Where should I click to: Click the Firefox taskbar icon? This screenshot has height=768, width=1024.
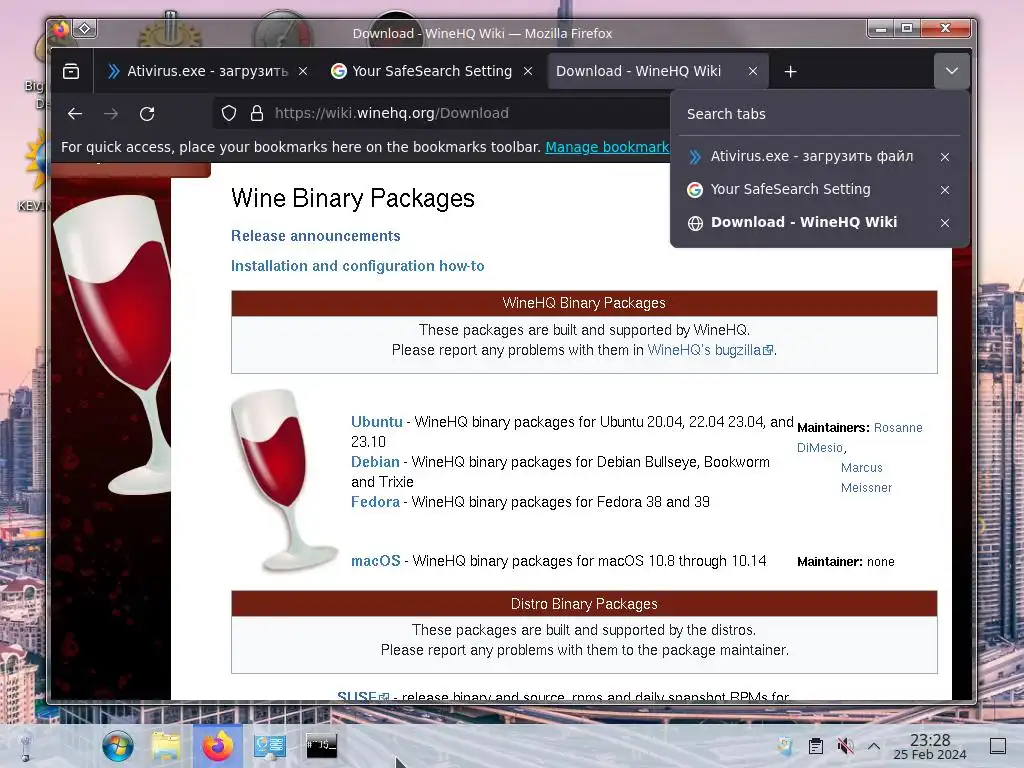tap(217, 746)
